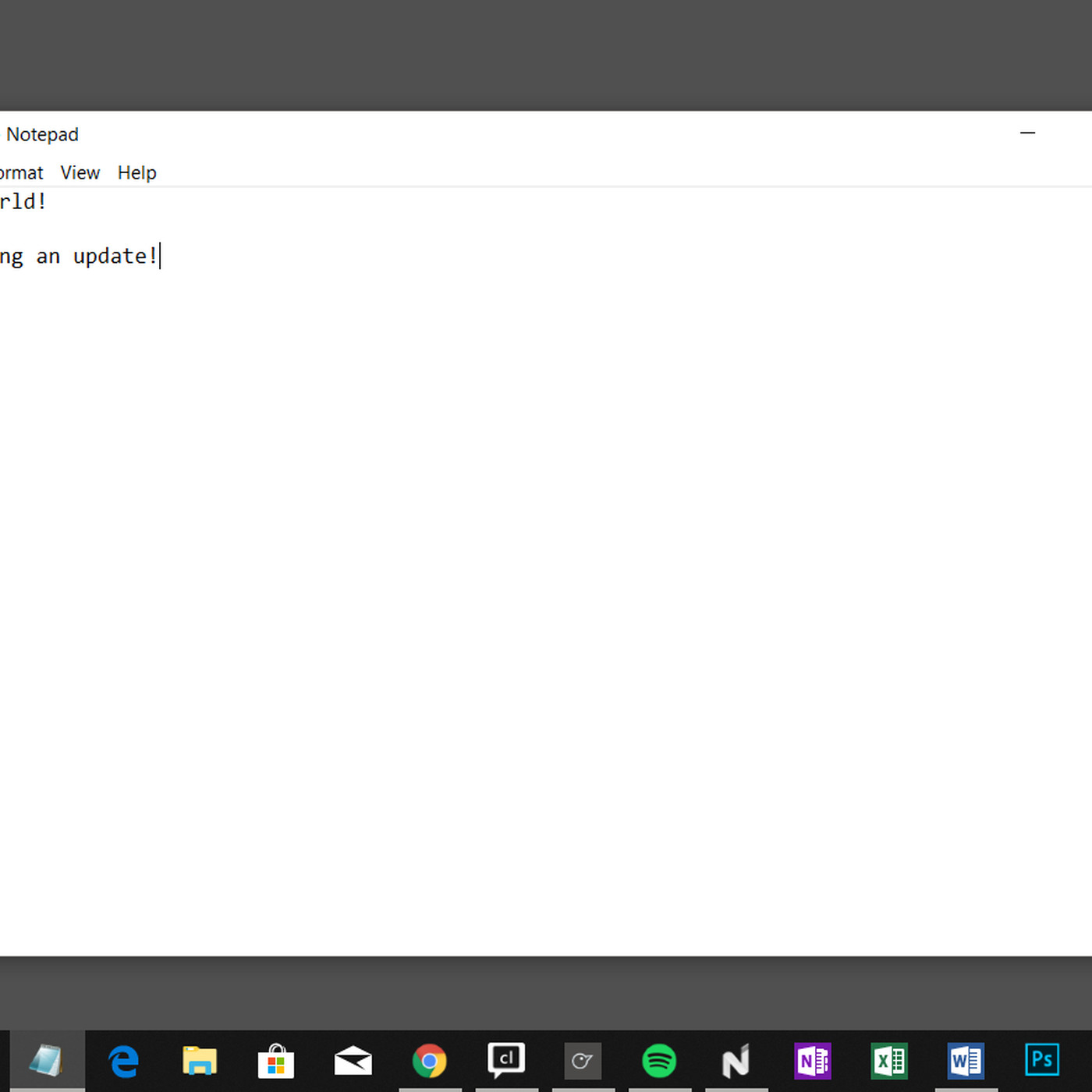Screen dimensions: 1092x1092
Task: Launch Excel from the taskbar
Action: (889, 1061)
